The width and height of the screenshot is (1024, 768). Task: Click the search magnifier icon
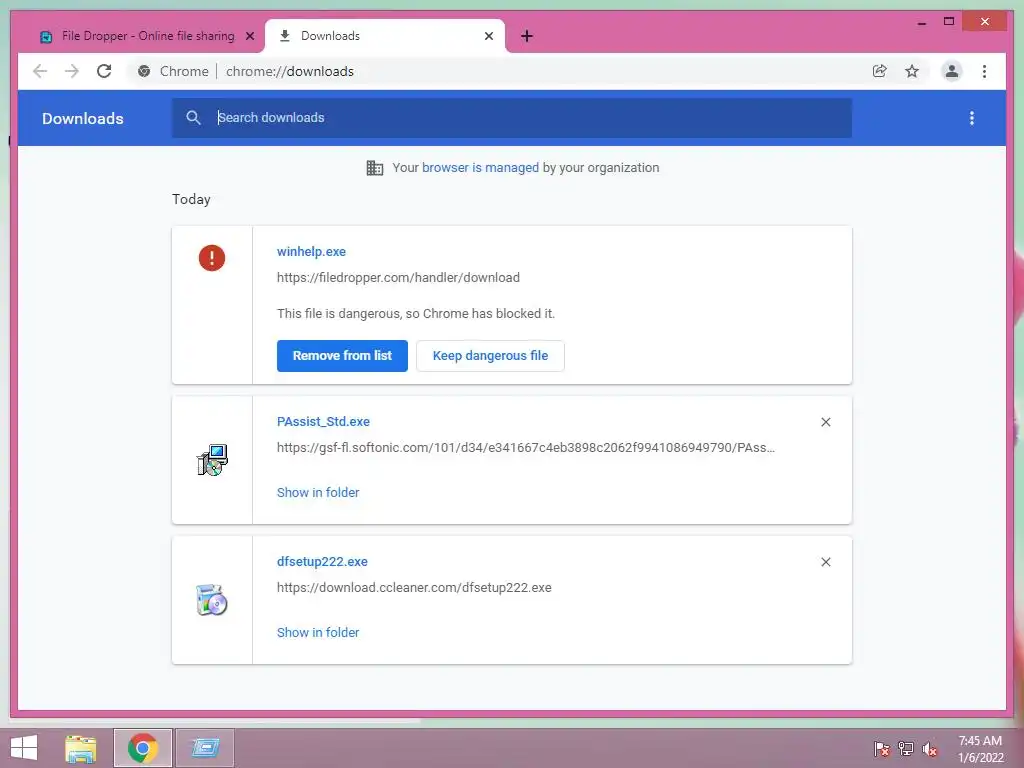tap(193, 118)
